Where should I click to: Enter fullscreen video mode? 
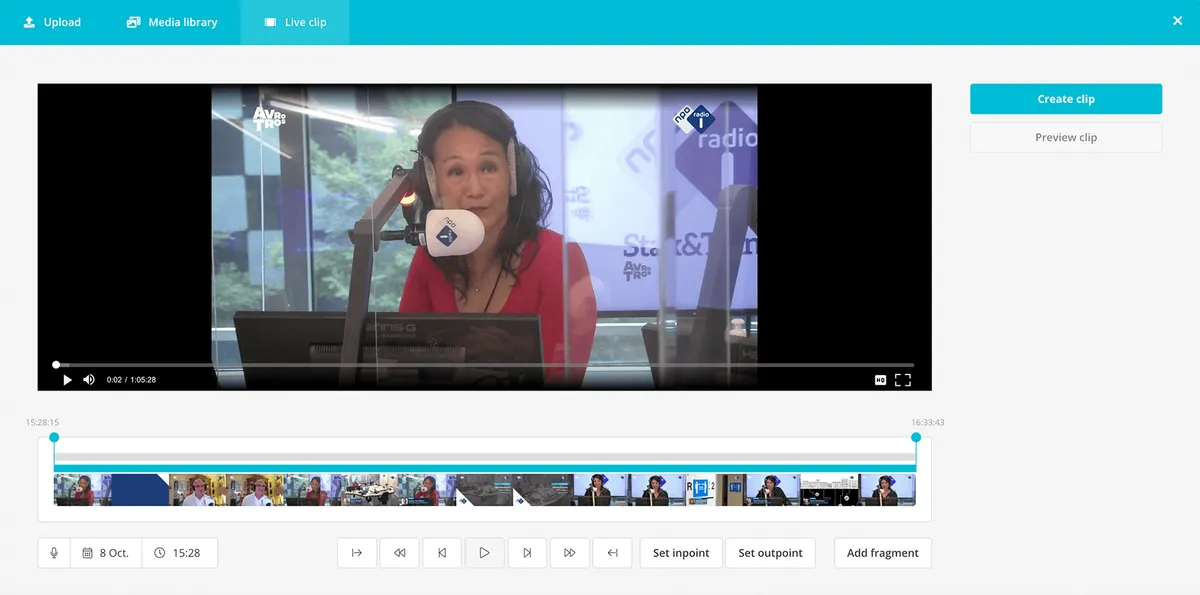coord(903,380)
